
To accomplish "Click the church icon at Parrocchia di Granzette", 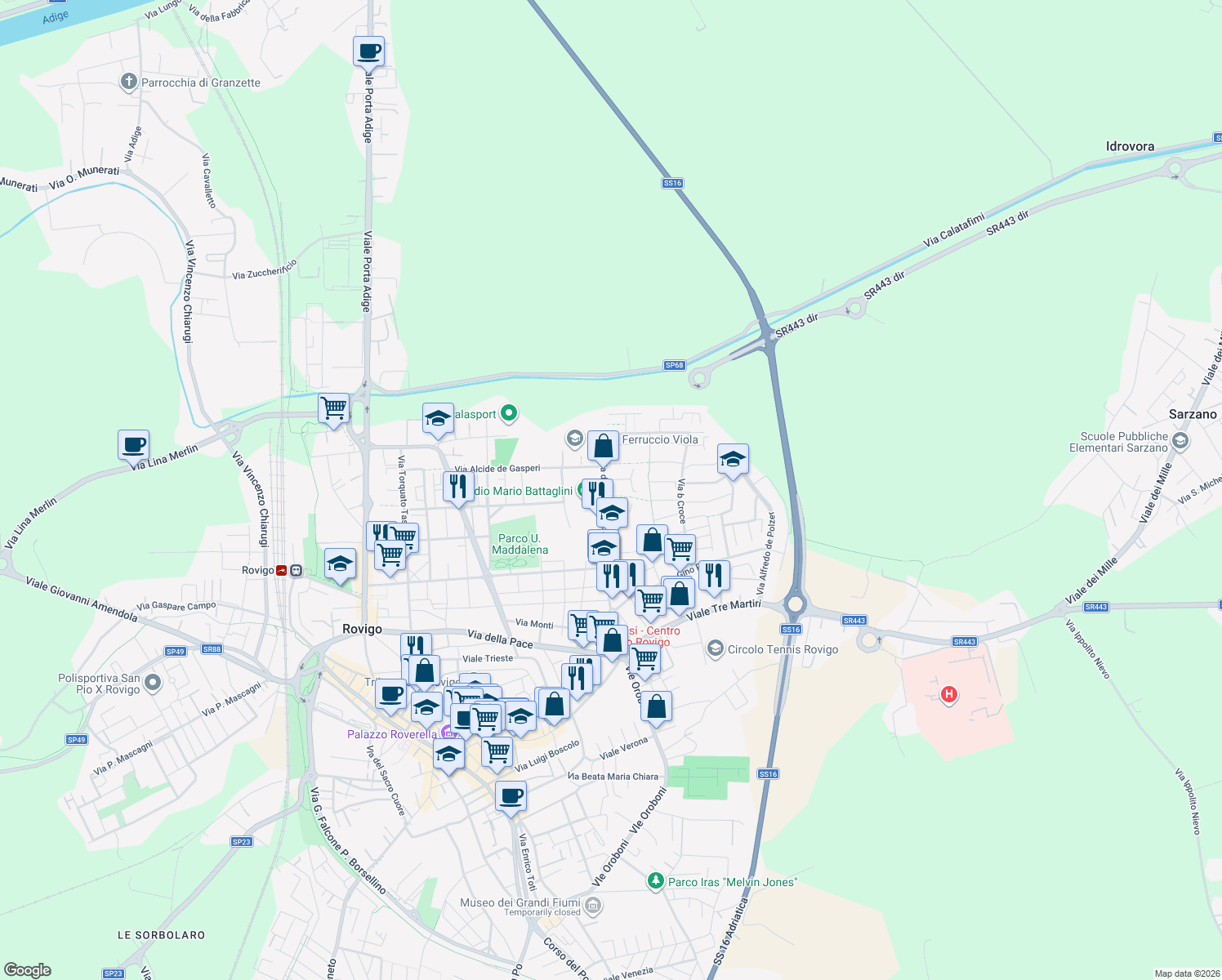I will (x=128, y=82).
